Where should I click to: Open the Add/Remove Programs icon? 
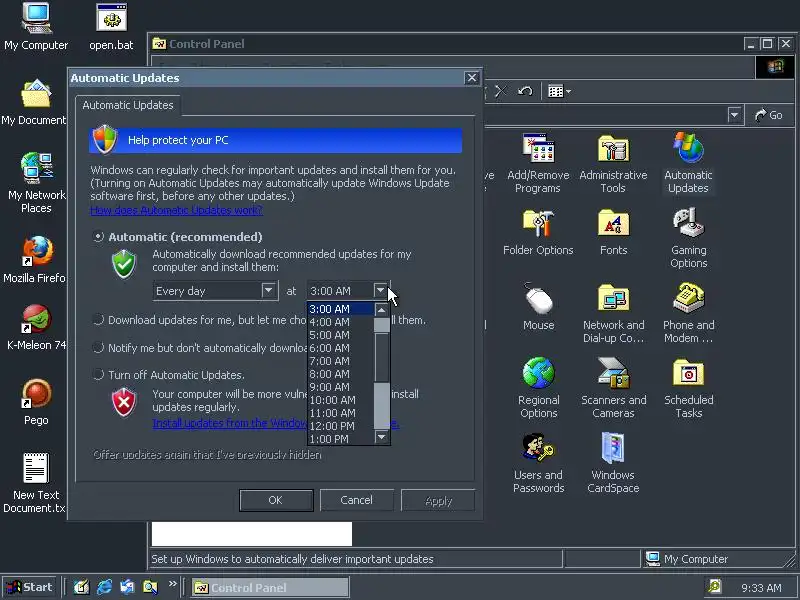click(538, 162)
